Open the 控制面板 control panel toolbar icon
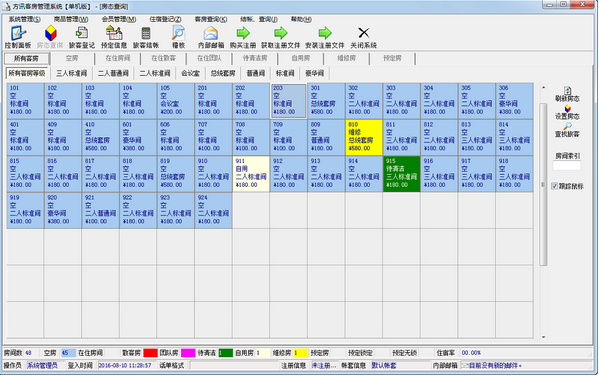The image size is (599, 376). 18,33
